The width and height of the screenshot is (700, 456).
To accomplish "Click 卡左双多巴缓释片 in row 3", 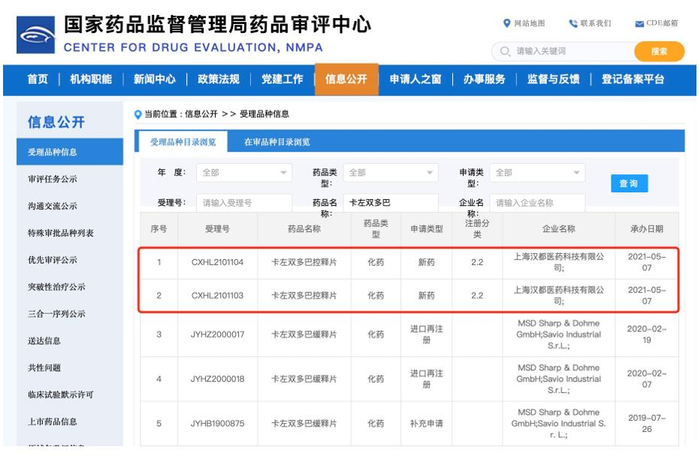I will (x=304, y=335).
